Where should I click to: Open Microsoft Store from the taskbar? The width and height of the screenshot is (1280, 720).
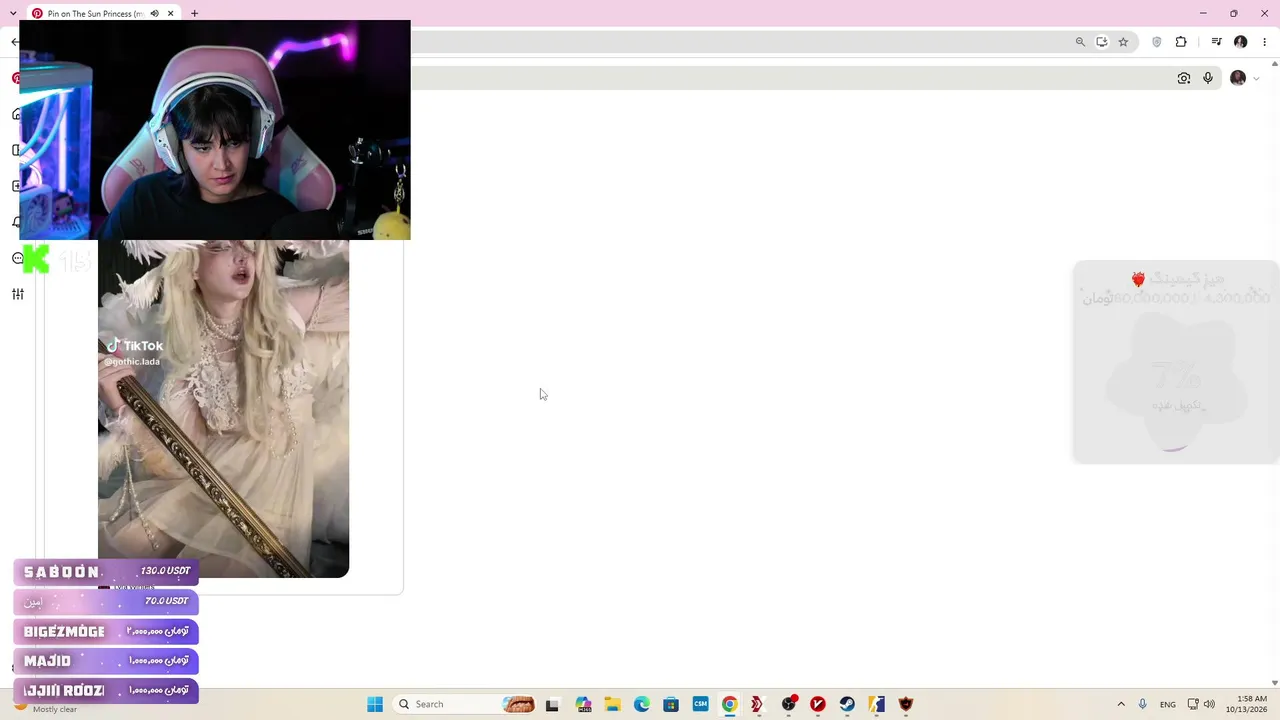pos(671,704)
